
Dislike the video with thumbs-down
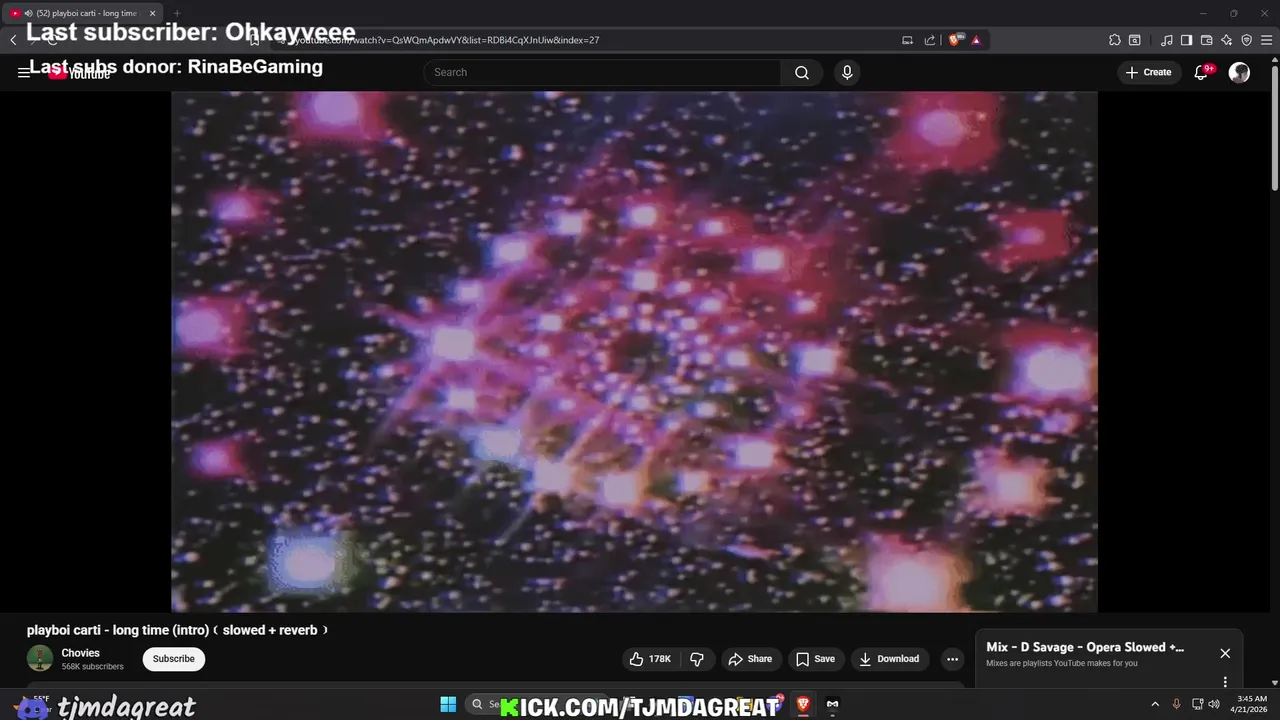tap(697, 659)
